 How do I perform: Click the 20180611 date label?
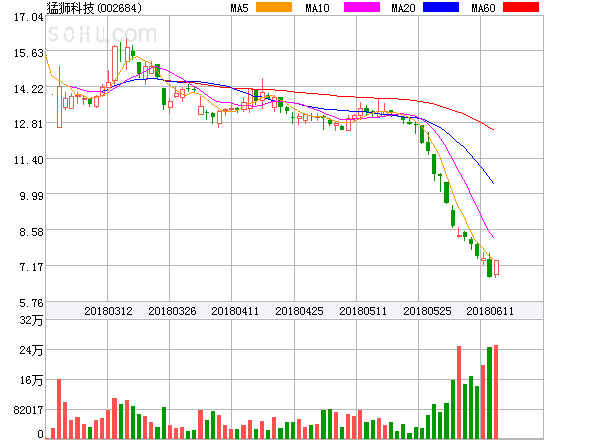coord(490,311)
